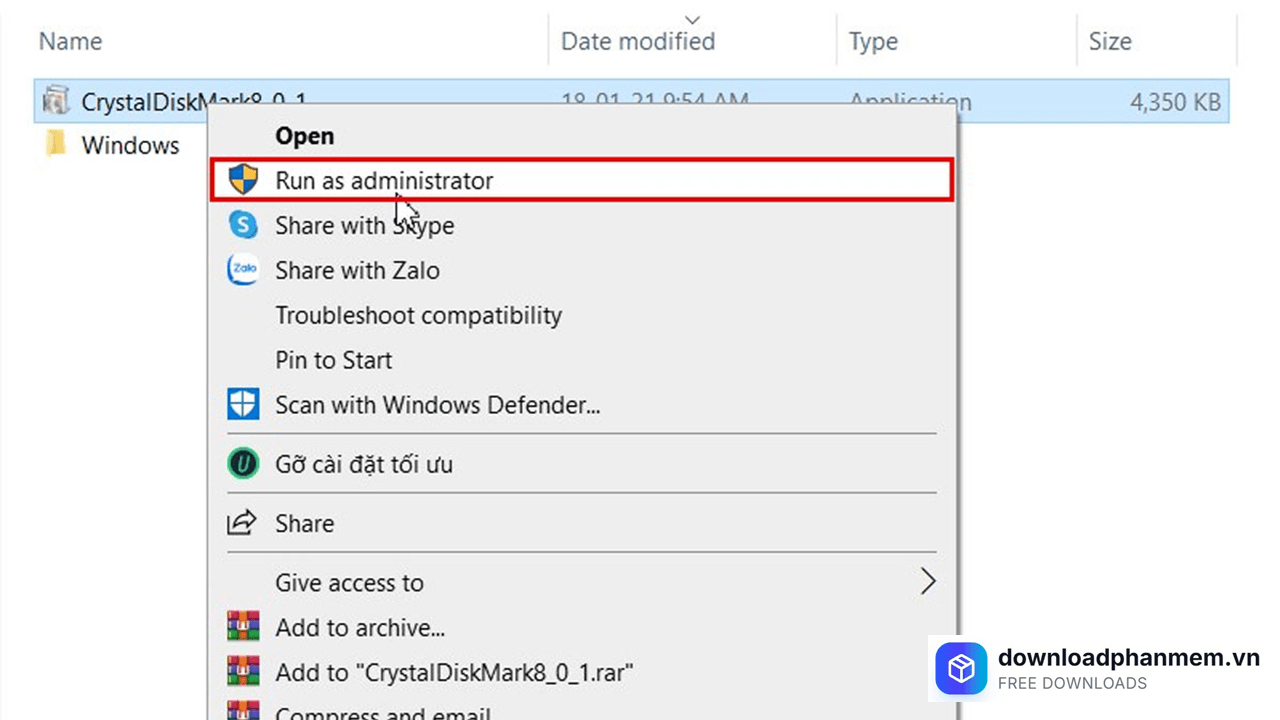Open the Windows folder item

(x=130, y=146)
